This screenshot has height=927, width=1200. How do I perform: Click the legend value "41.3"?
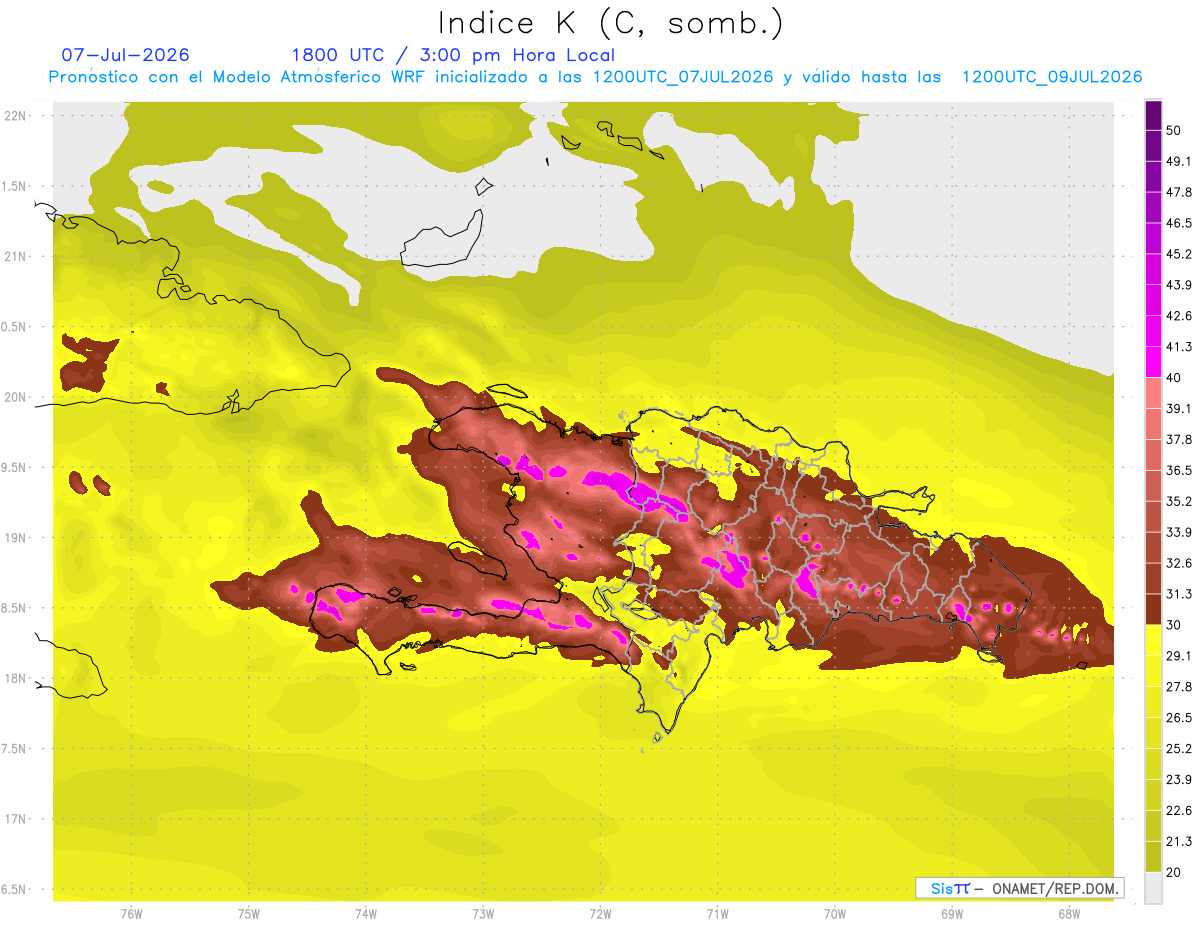click(x=1178, y=347)
